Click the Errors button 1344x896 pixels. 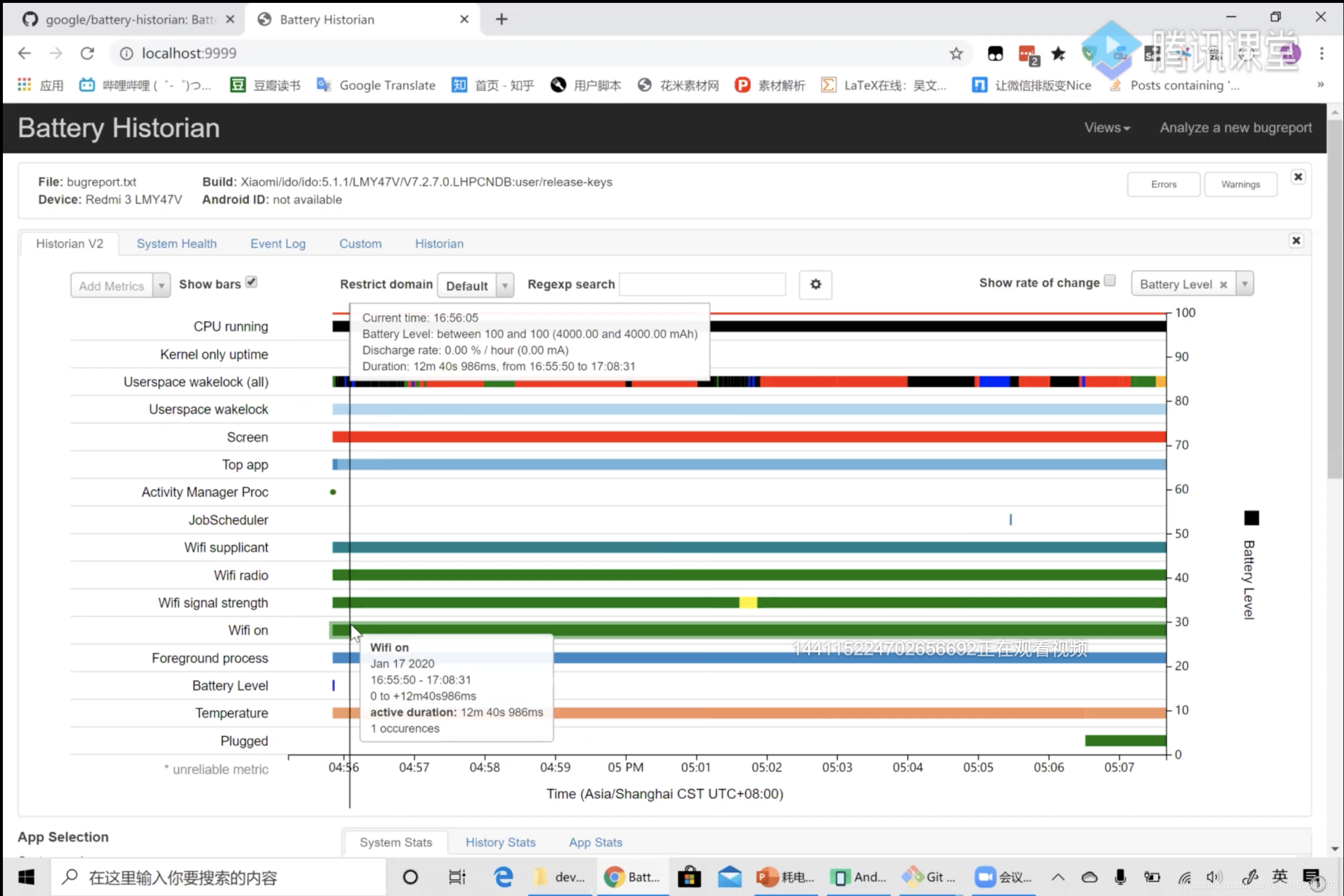[1163, 184]
